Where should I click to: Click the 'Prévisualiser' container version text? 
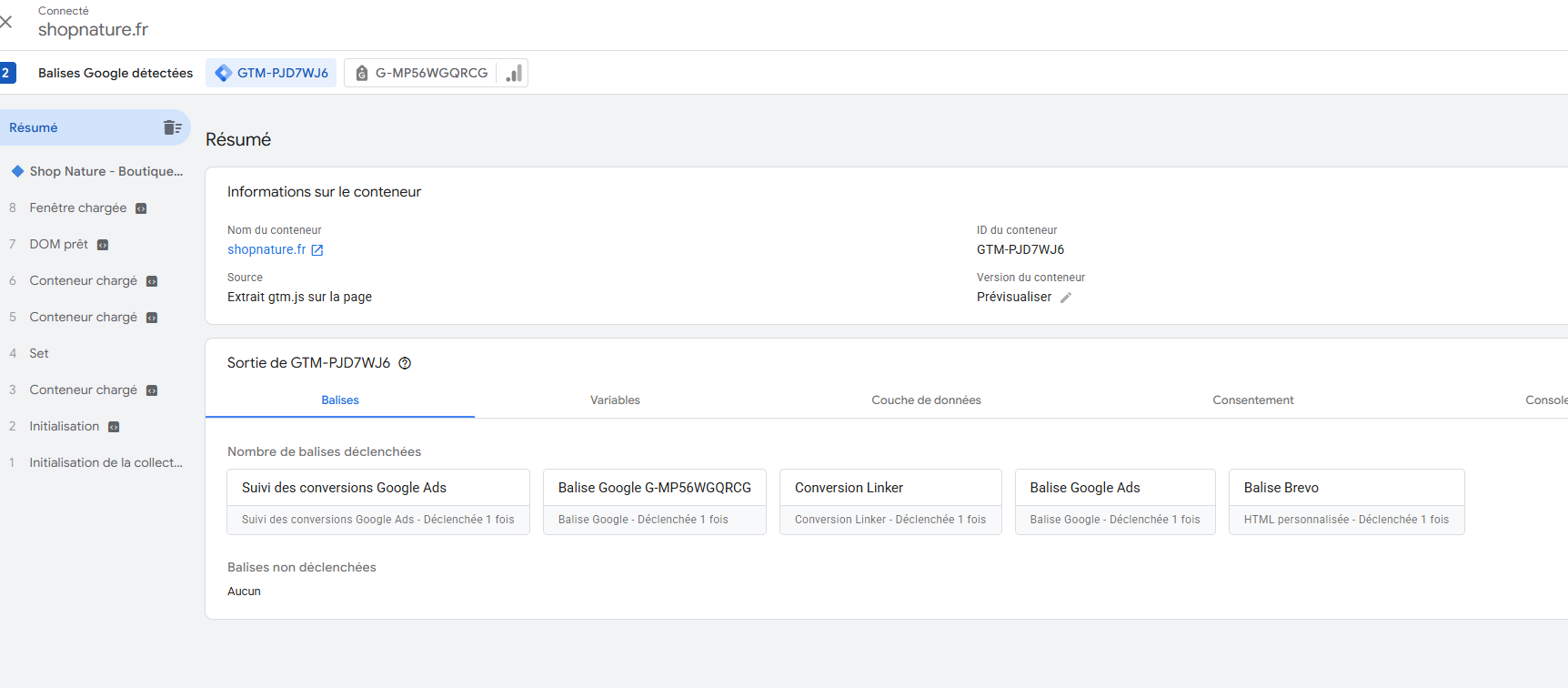pos(1014,297)
